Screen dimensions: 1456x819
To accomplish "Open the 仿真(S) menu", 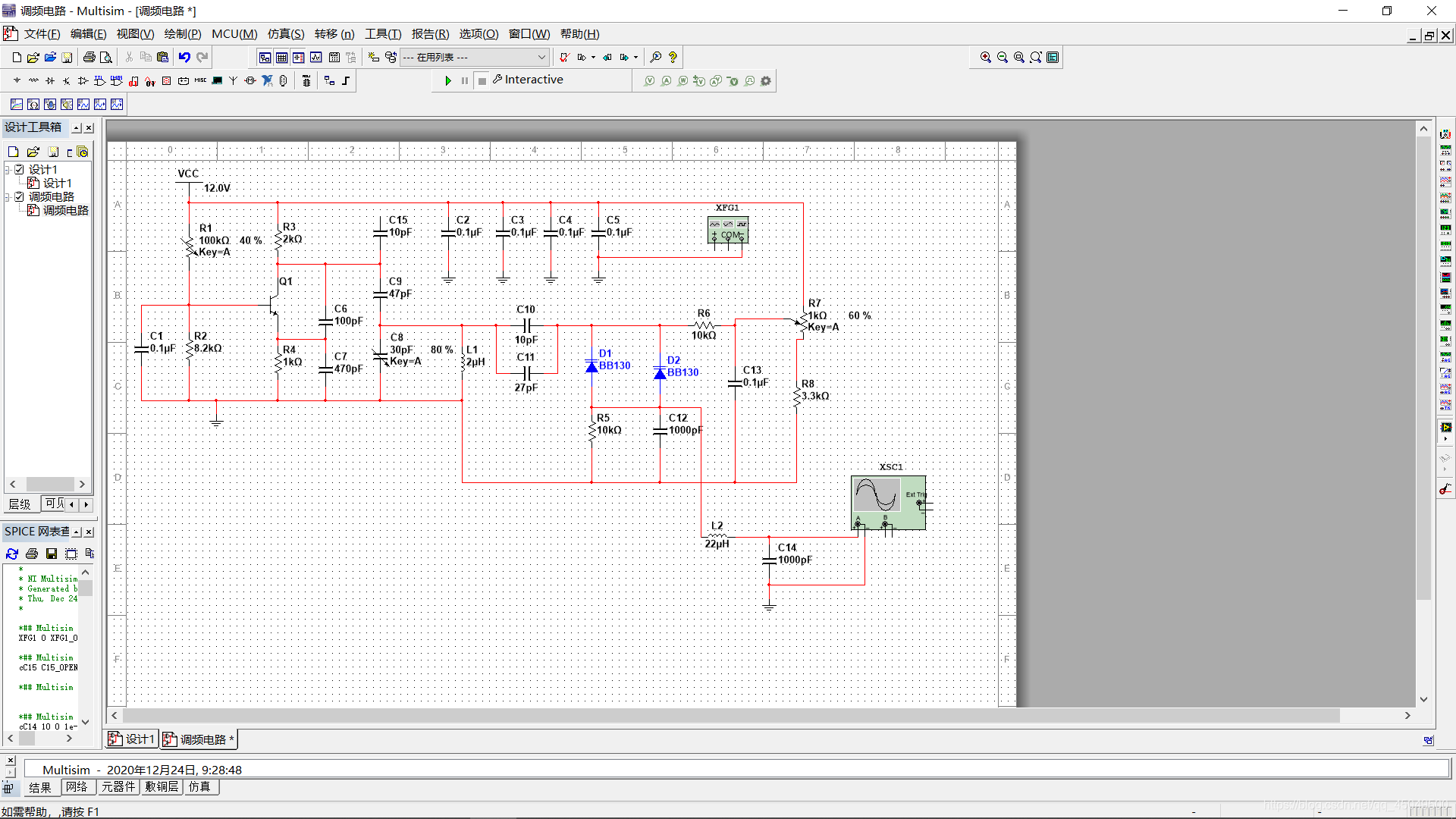I will click(x=285, y=34).
